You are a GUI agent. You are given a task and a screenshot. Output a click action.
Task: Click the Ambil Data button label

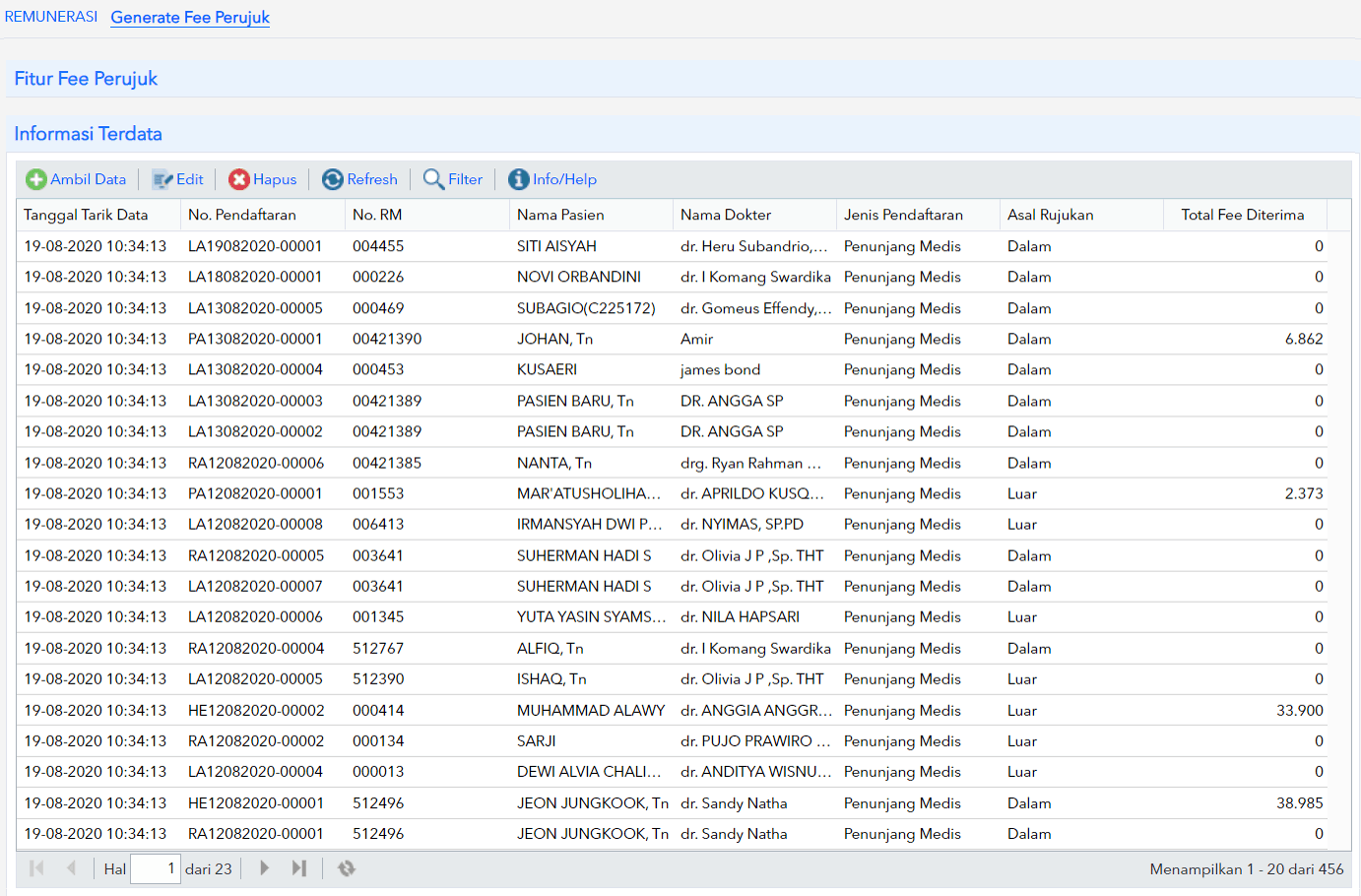click(x=89, y=179)
